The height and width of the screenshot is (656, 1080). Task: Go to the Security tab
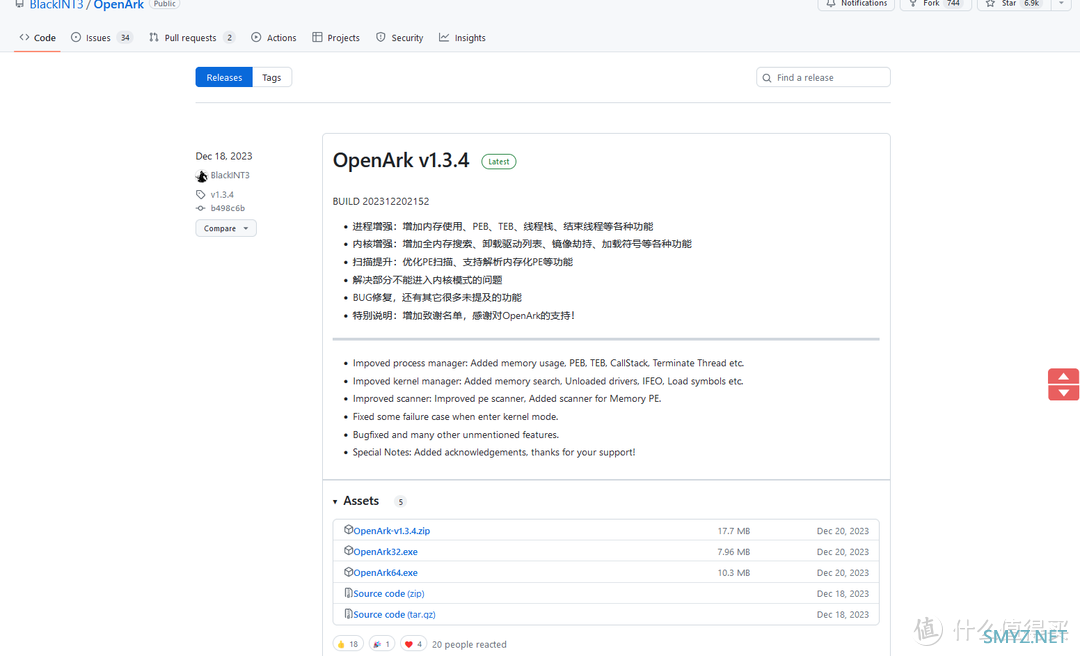[x=399, y=38]
